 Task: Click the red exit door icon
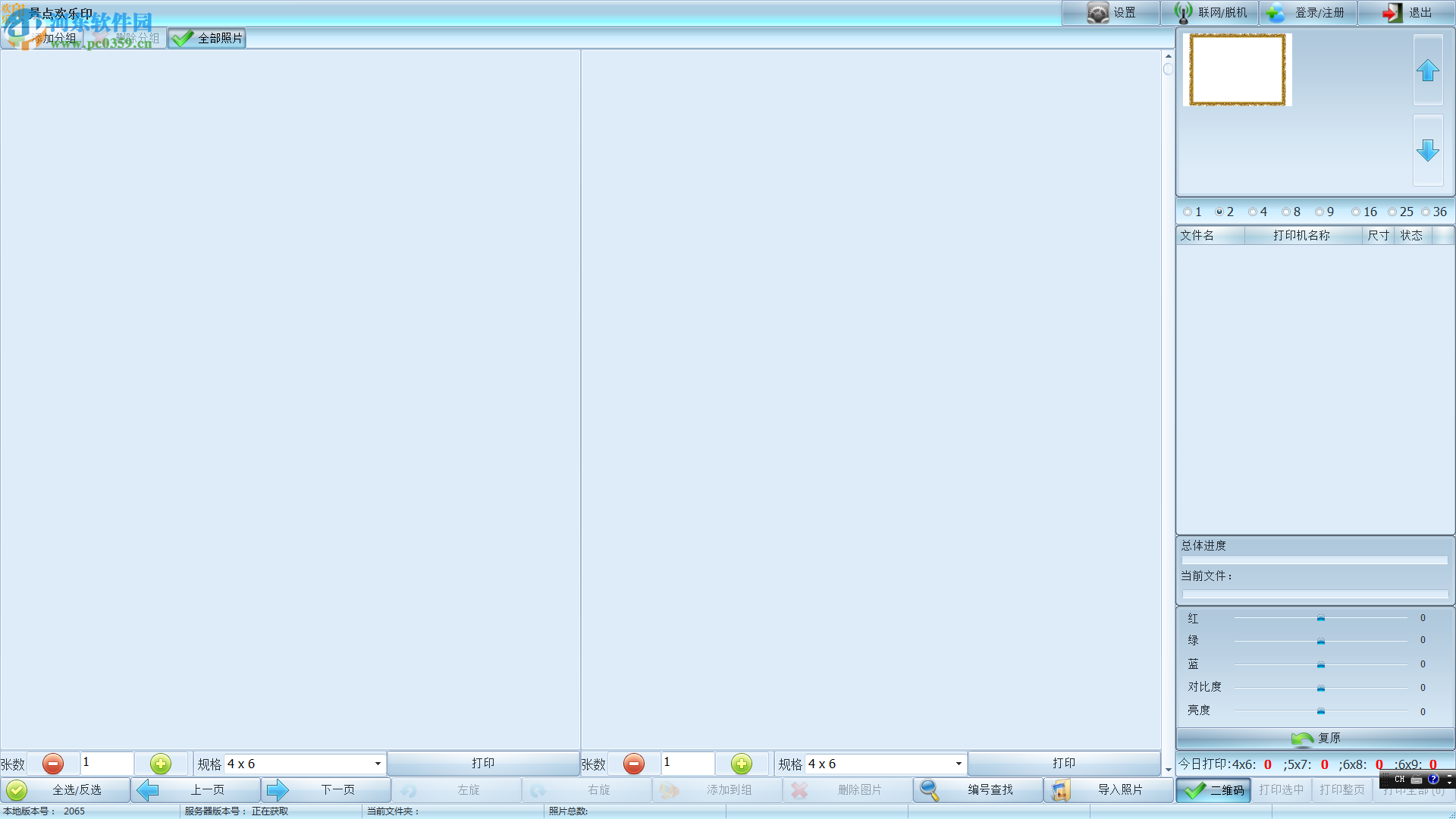coord(1392,13)
